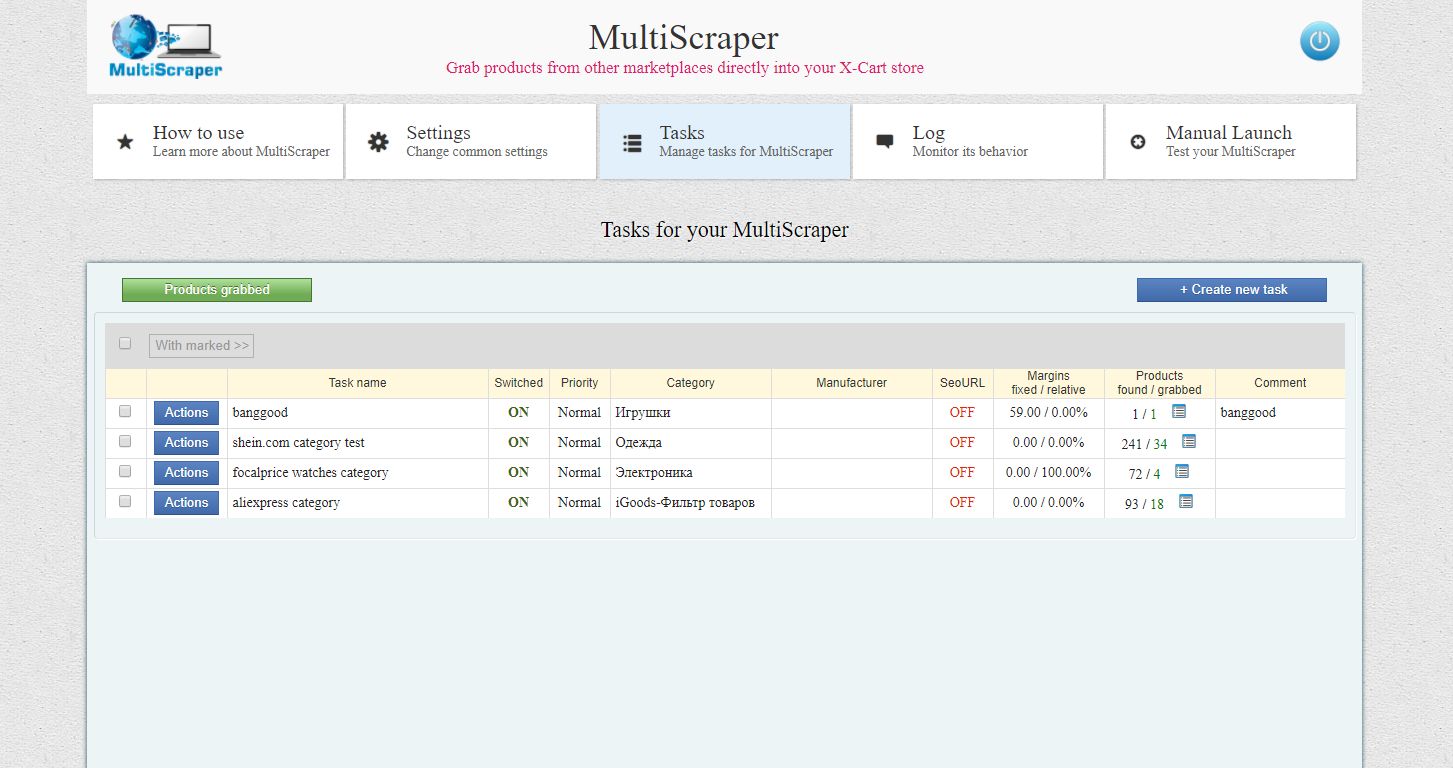Click the speech bubble icon for Log
This screenshot has width=1453, height=768.
(885, 142)
